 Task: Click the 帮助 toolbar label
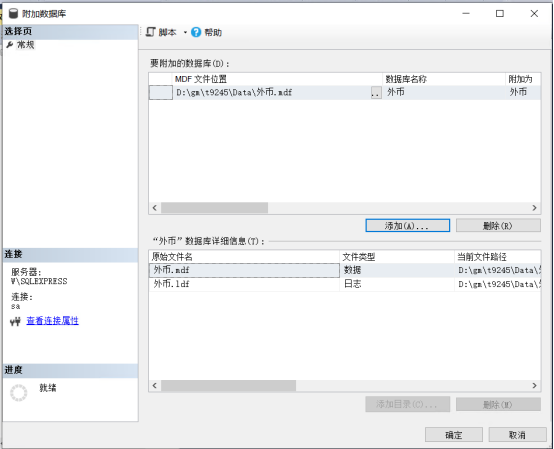click(x=213, y=33)
